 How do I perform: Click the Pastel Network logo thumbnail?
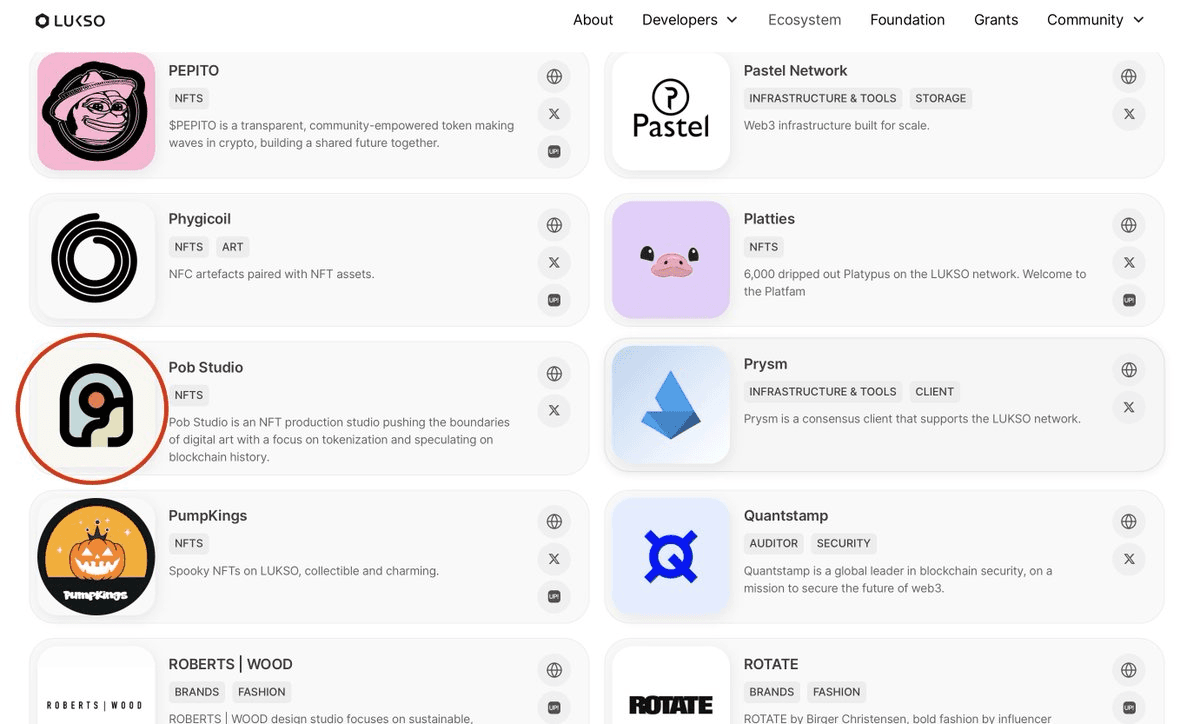(670, 112)
